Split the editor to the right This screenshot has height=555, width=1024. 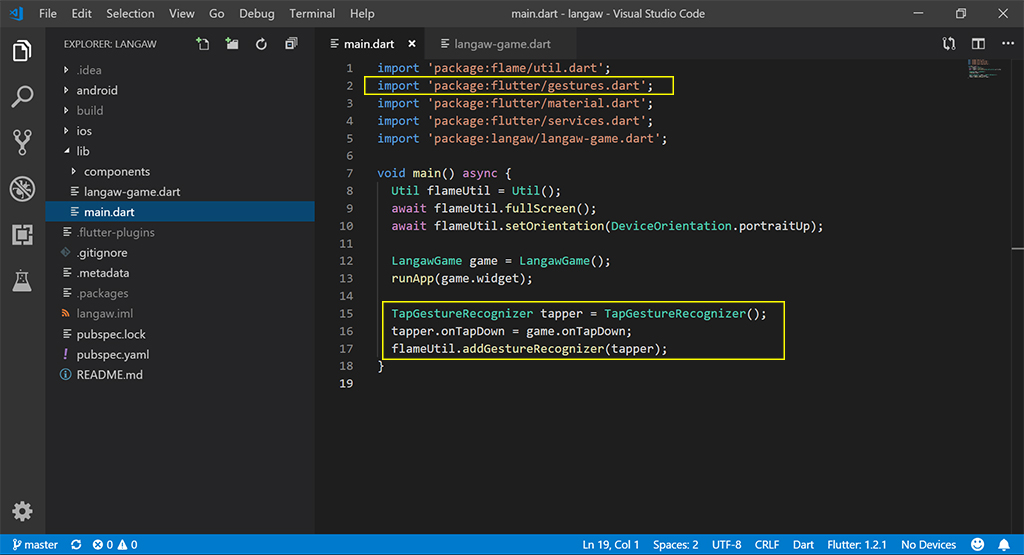[x=978, y=44]
